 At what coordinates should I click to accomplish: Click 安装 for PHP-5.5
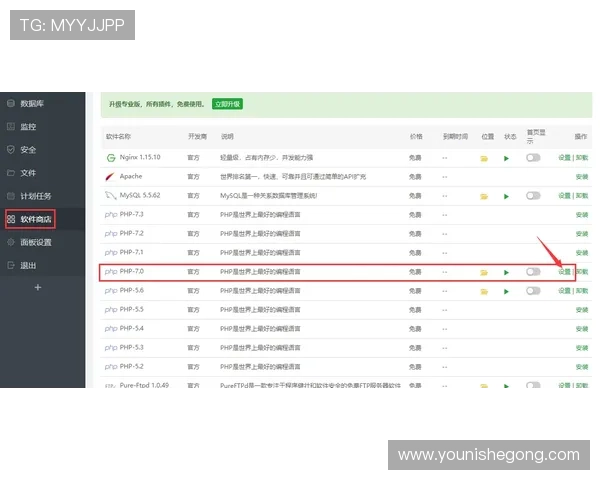point(582,310)
